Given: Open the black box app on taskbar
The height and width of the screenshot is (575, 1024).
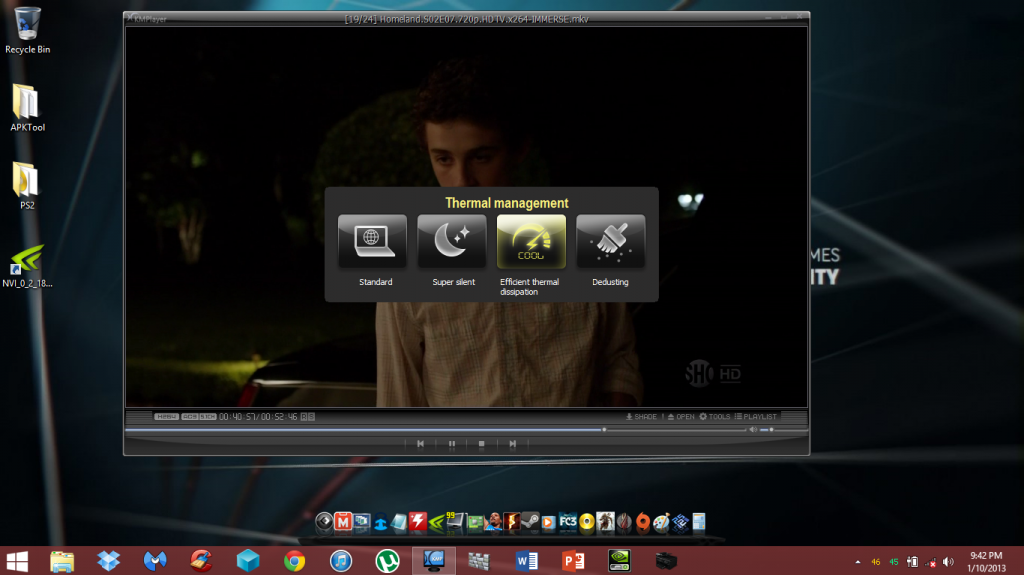Looking at the screenshot, I should [665, 561].
